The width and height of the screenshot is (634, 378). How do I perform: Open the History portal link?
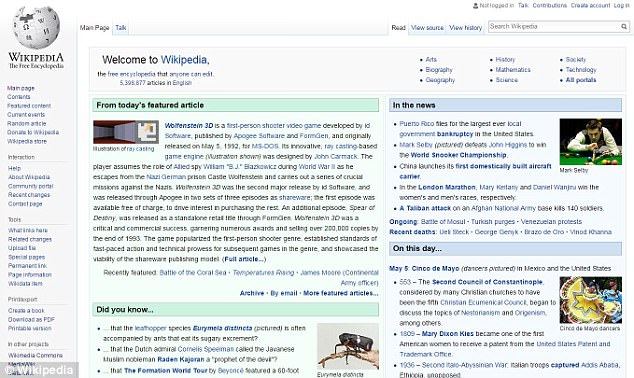point(505,59)
